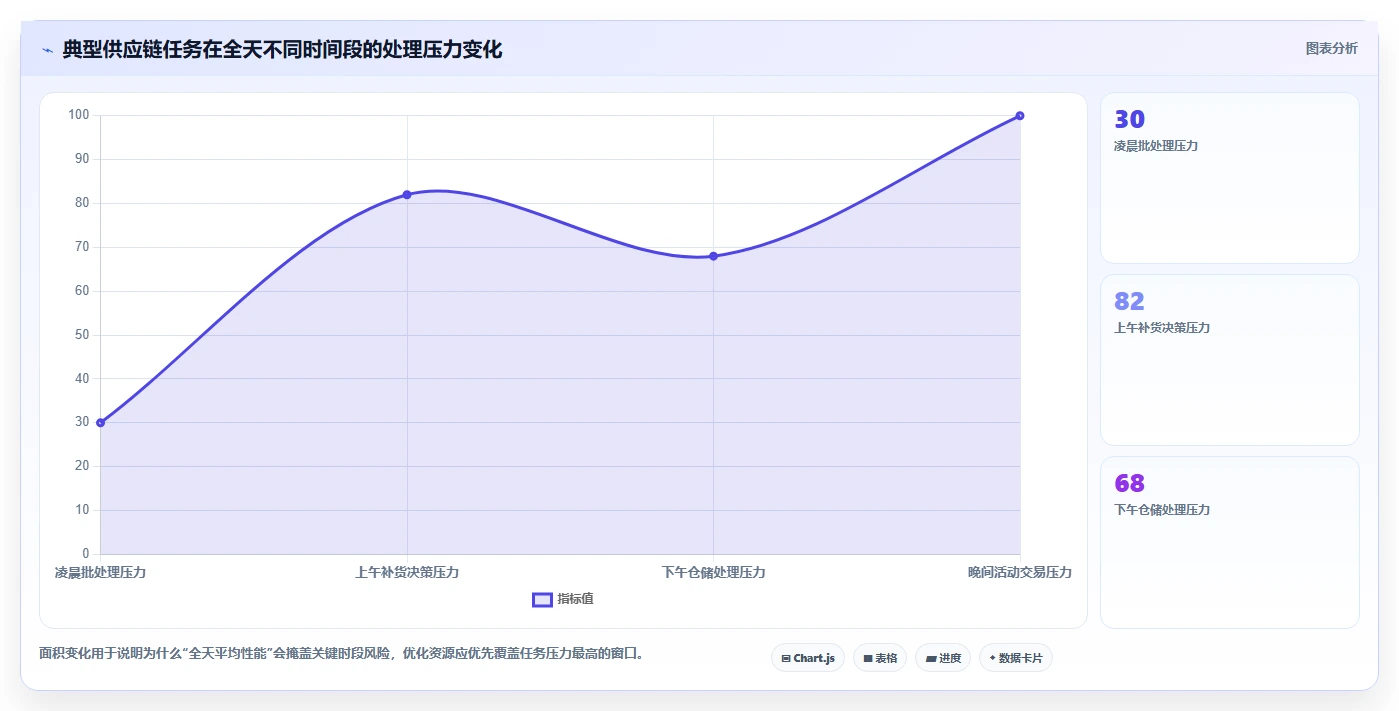This screenshot has height=711, width=1399.
Task: Open the 上午补货决策压力 stat card showing 82
Action: pos(1230,360)
